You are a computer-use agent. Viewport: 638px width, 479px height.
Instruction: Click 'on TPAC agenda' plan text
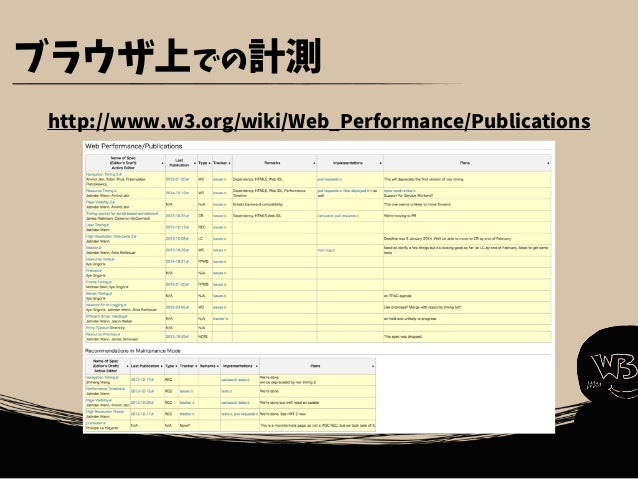[x=398, y=296]
